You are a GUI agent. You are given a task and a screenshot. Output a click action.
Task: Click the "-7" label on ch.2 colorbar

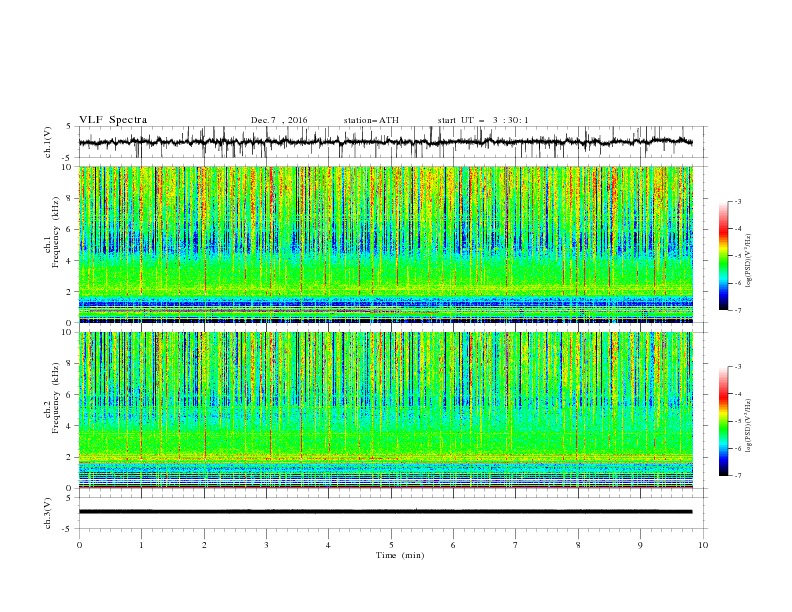coord(737,476)
